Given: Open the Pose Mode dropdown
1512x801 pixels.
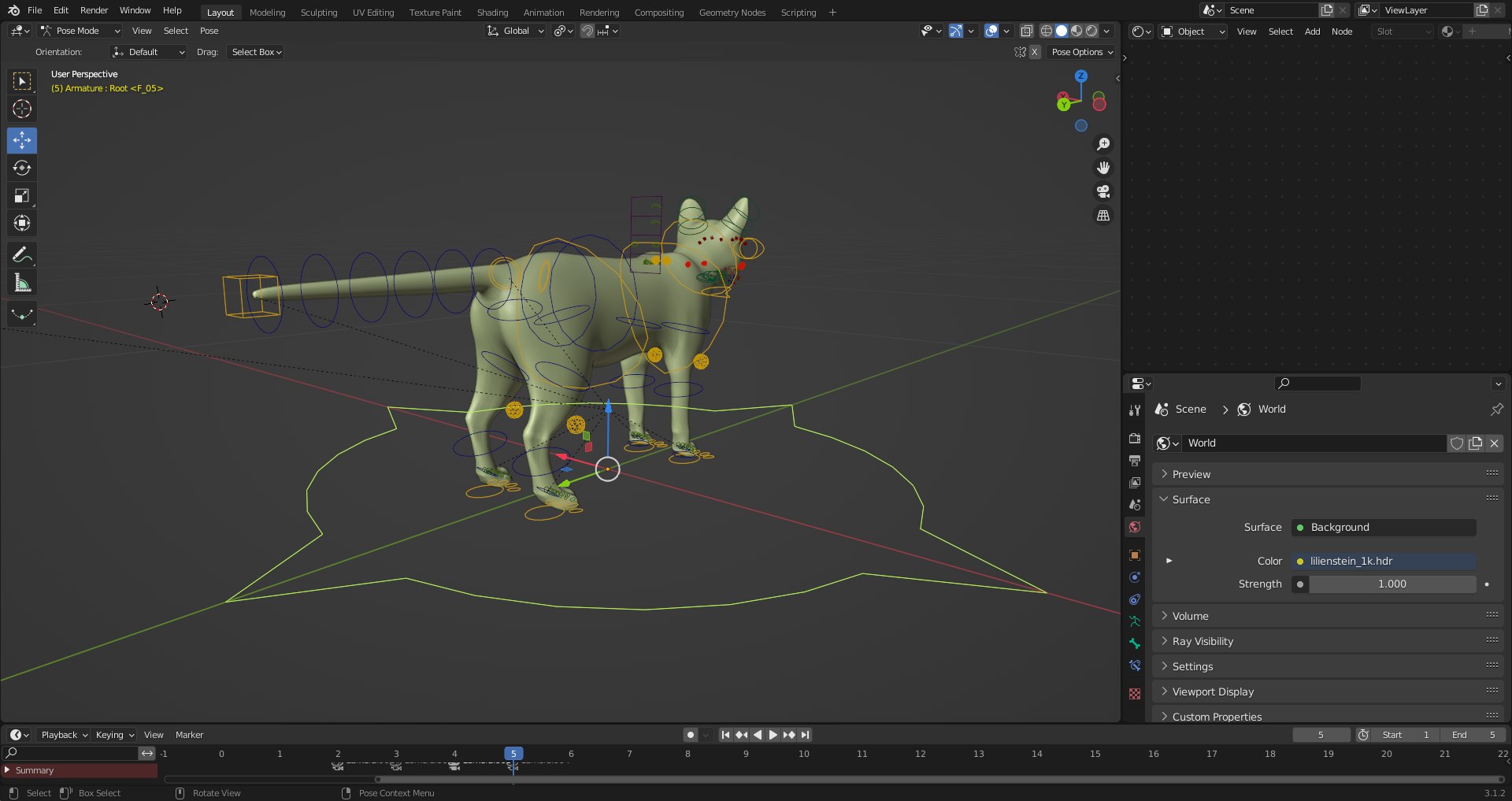Looking at the screenshot, I should coord(80,31).
